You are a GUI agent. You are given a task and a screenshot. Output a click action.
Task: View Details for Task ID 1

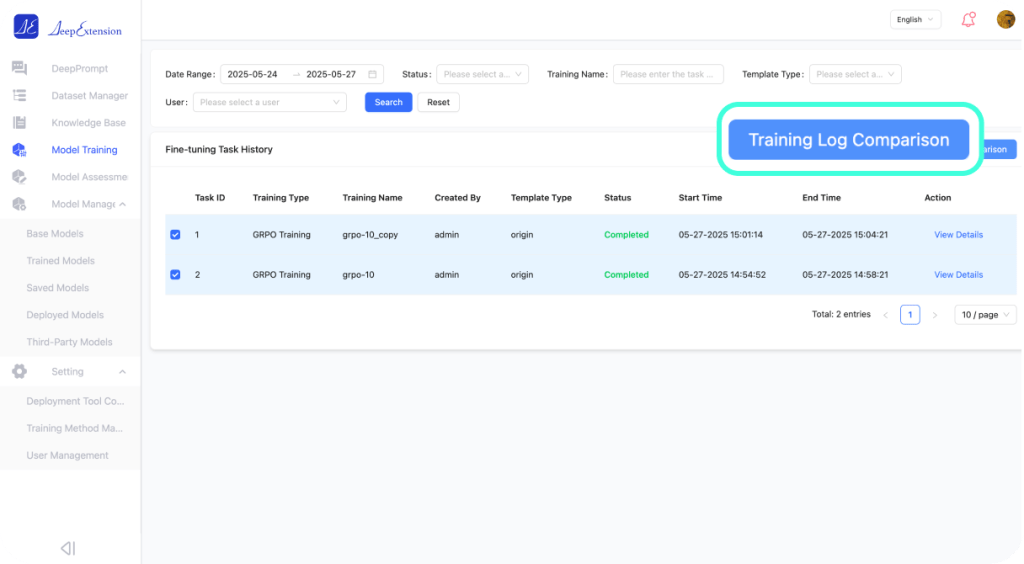[x=958, y=235]
